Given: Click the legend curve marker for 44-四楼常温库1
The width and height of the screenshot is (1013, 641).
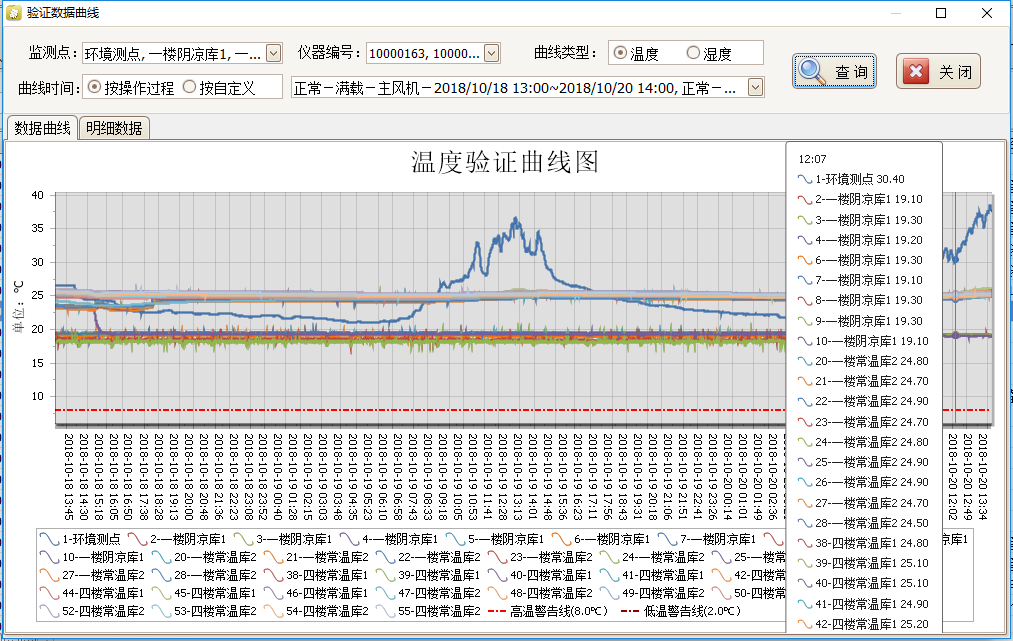Looking at the screenshot, I should pos(49,593).
